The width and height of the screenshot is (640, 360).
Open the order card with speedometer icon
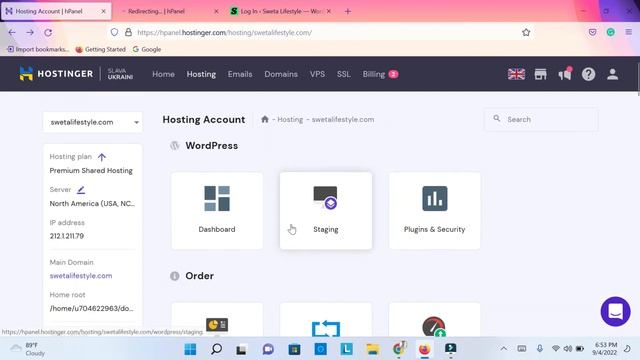tap(434, 320)
